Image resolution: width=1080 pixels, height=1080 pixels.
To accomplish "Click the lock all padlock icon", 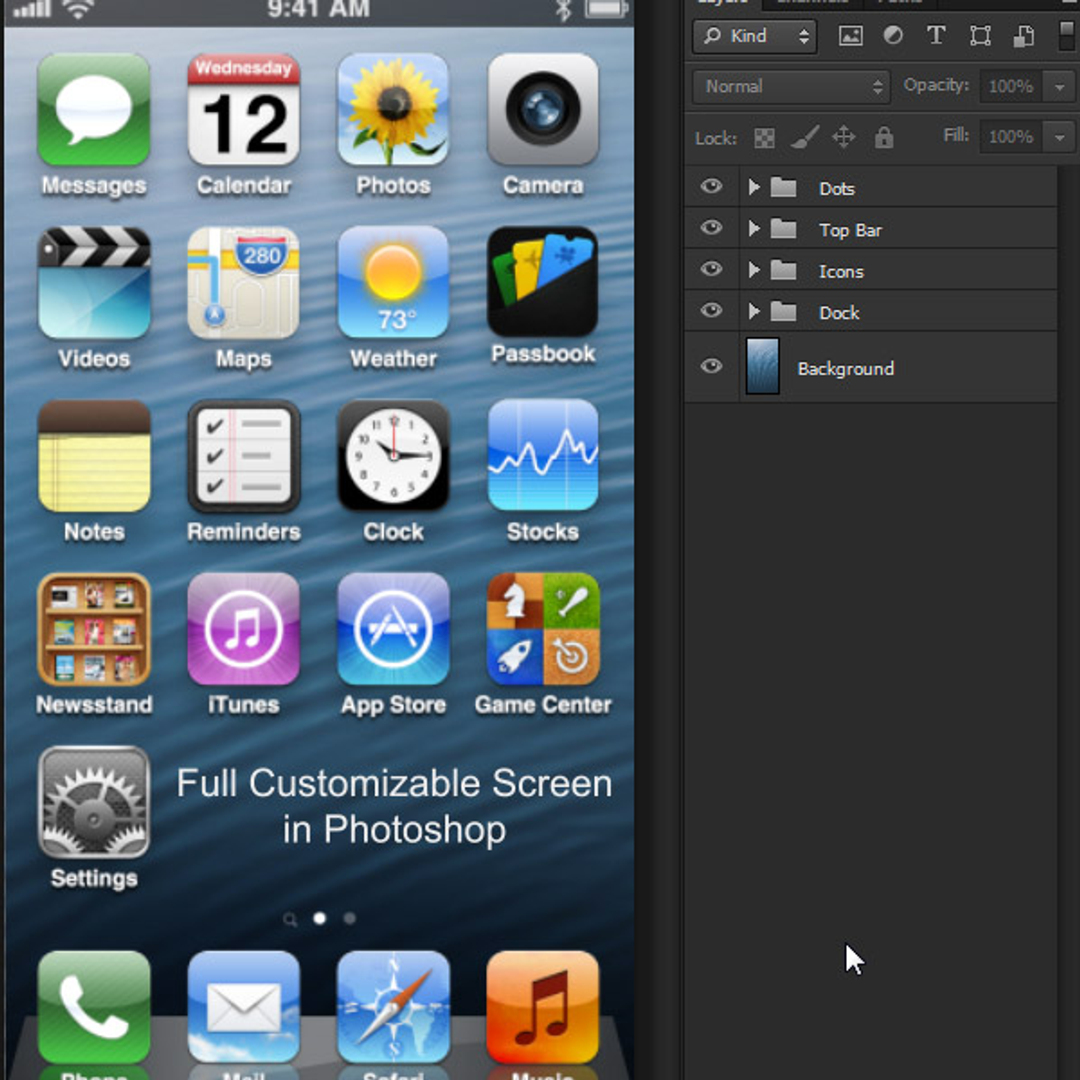I will click(884, 137).
